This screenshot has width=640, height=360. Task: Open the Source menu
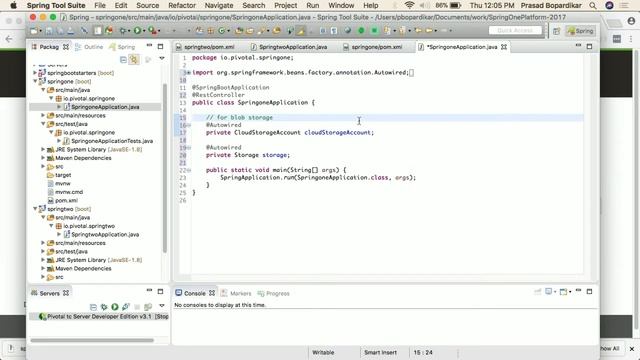click(148, 5)
